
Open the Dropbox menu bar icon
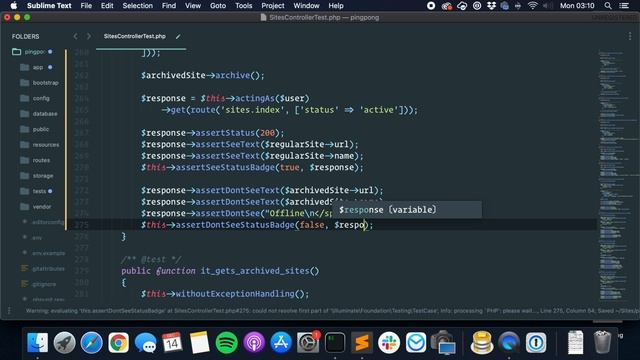point(491,6)
